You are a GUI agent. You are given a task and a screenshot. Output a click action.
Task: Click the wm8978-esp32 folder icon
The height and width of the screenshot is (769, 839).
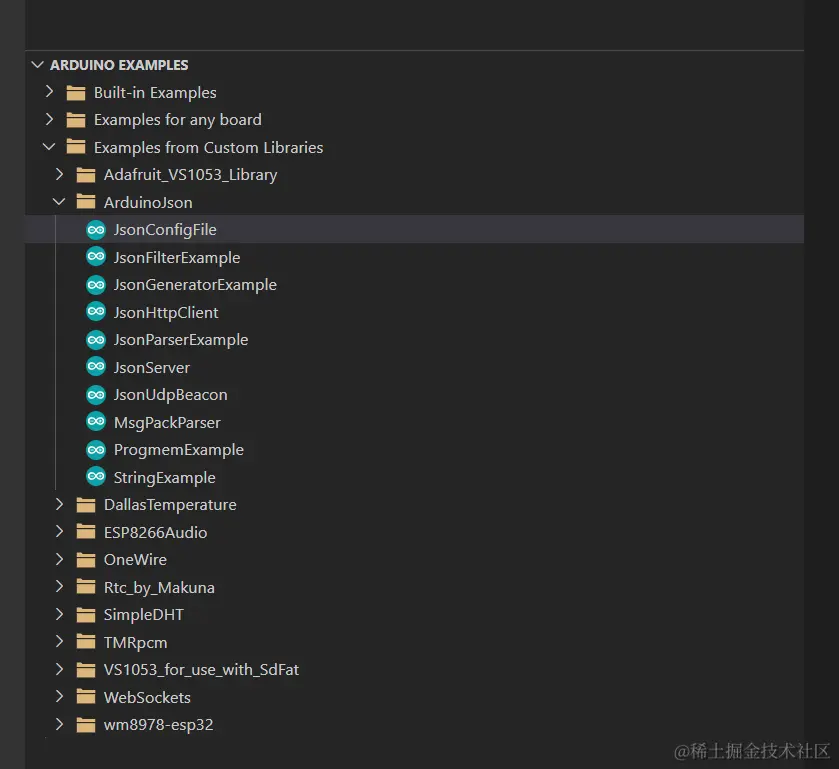pos(86,725)
